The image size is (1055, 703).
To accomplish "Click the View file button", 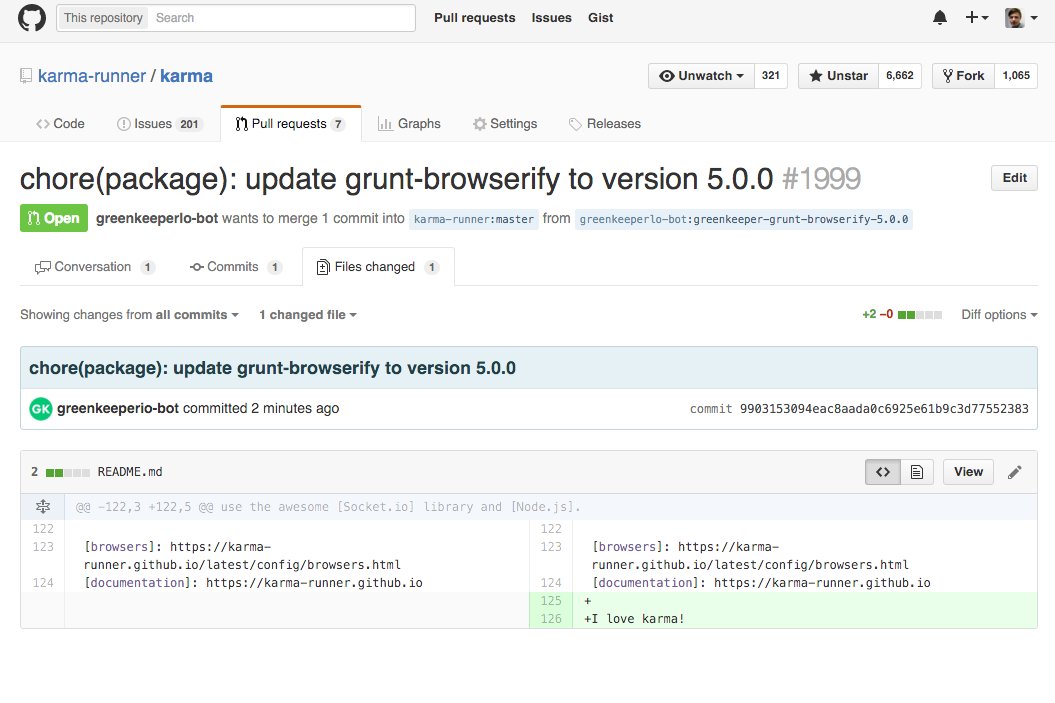I will pos(968,472).
